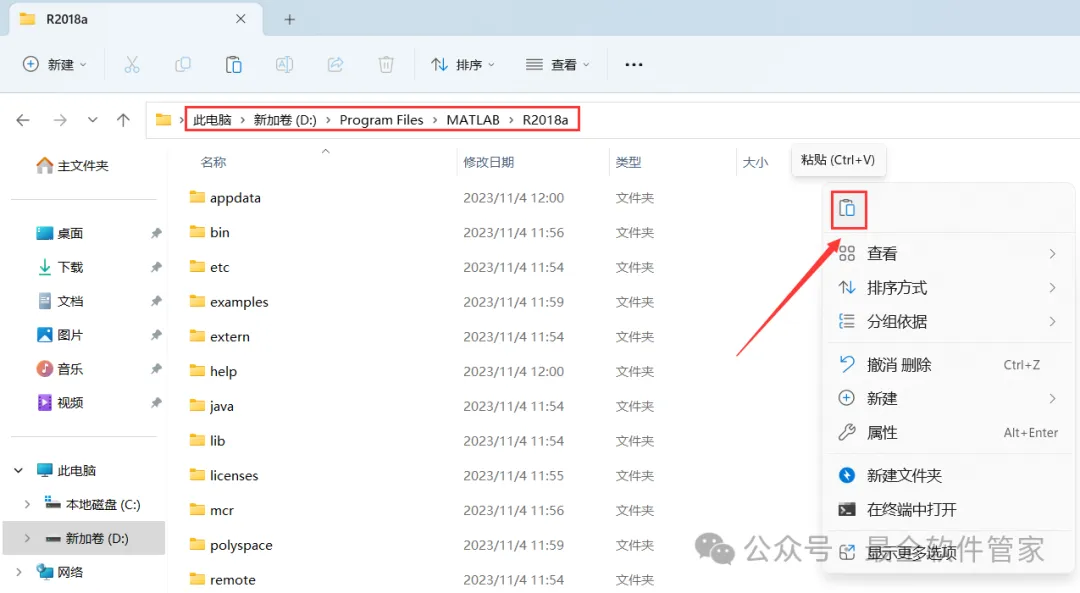Choose 在终端中打开 in context menu
This screenshot has height=593, width=1080.
tap(947, 510)
